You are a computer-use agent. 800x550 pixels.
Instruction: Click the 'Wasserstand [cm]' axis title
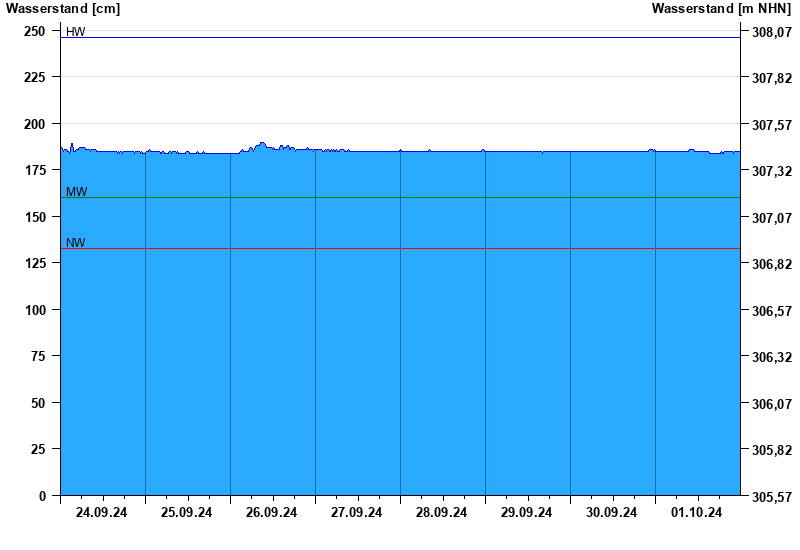tap(63, 9)
